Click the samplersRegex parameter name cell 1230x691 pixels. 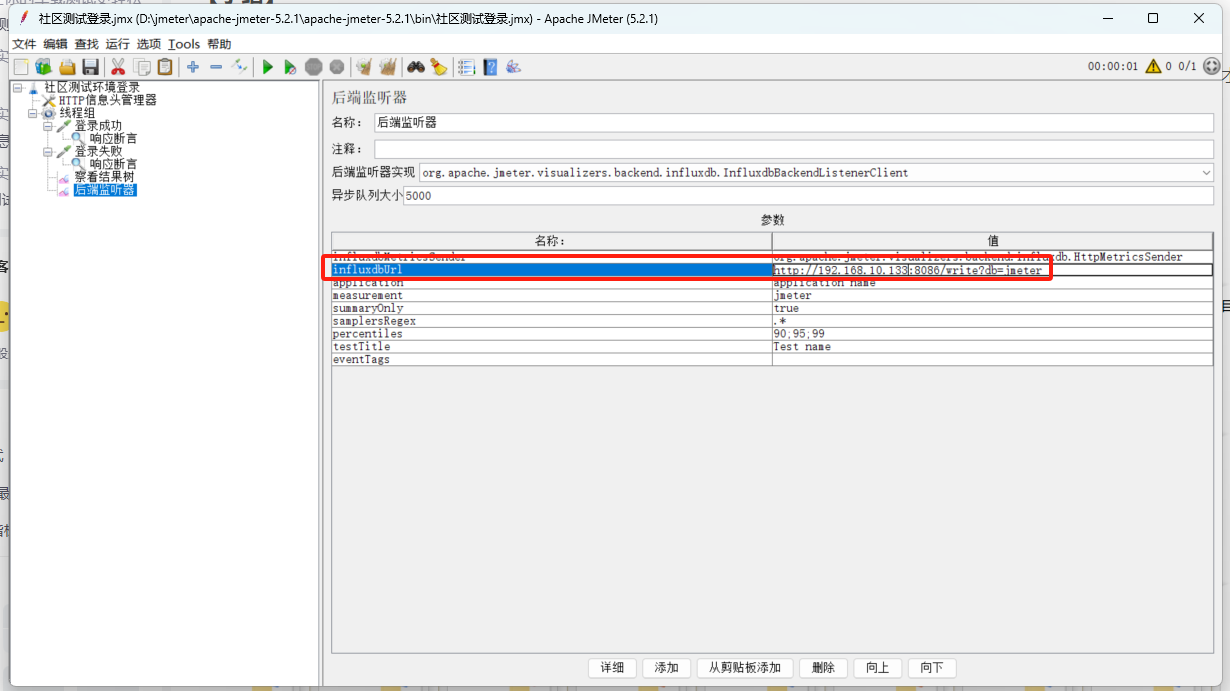[552, 321]
